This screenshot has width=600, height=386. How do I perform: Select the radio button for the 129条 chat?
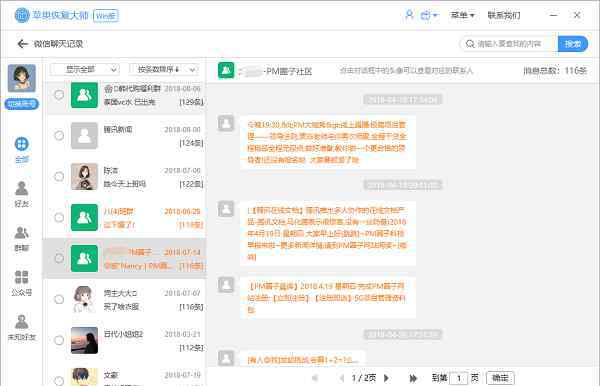(59, 95)
